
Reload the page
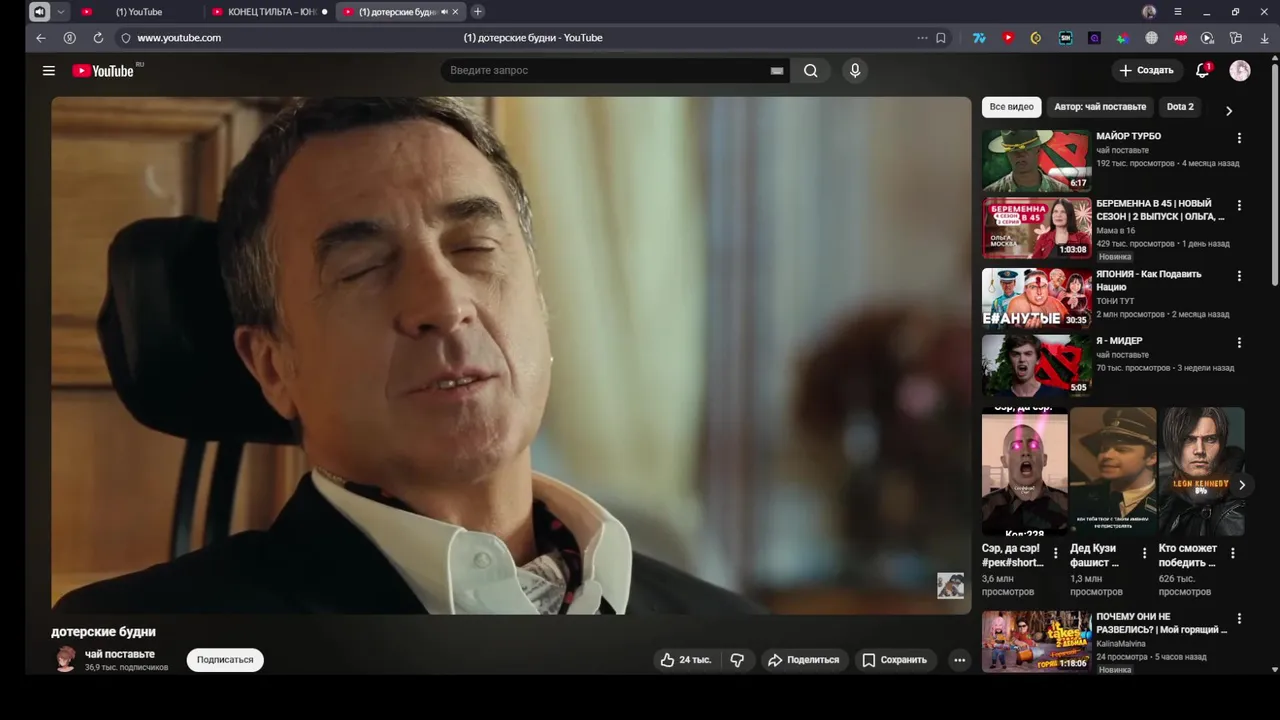pos(98,38)
